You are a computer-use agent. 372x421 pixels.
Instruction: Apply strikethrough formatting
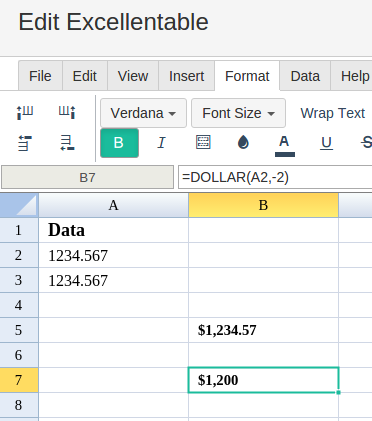pos(367,143)
